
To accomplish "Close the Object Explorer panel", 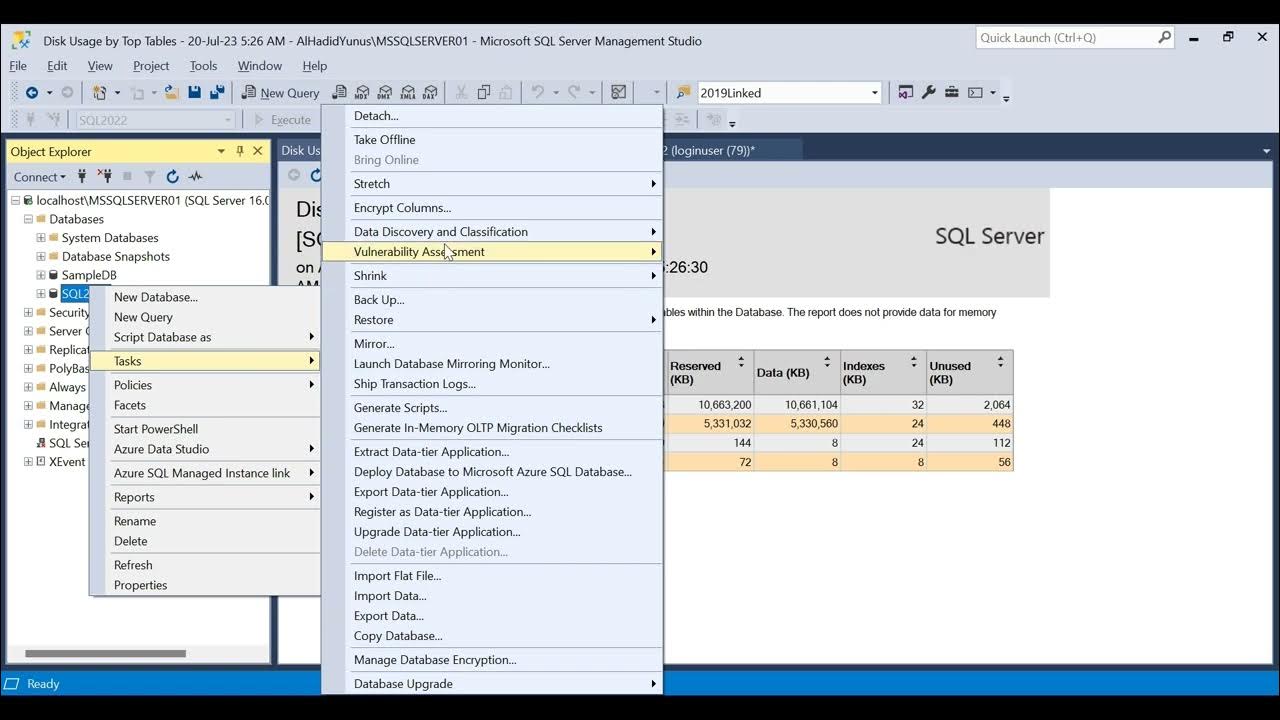I will tap(258, 151).
